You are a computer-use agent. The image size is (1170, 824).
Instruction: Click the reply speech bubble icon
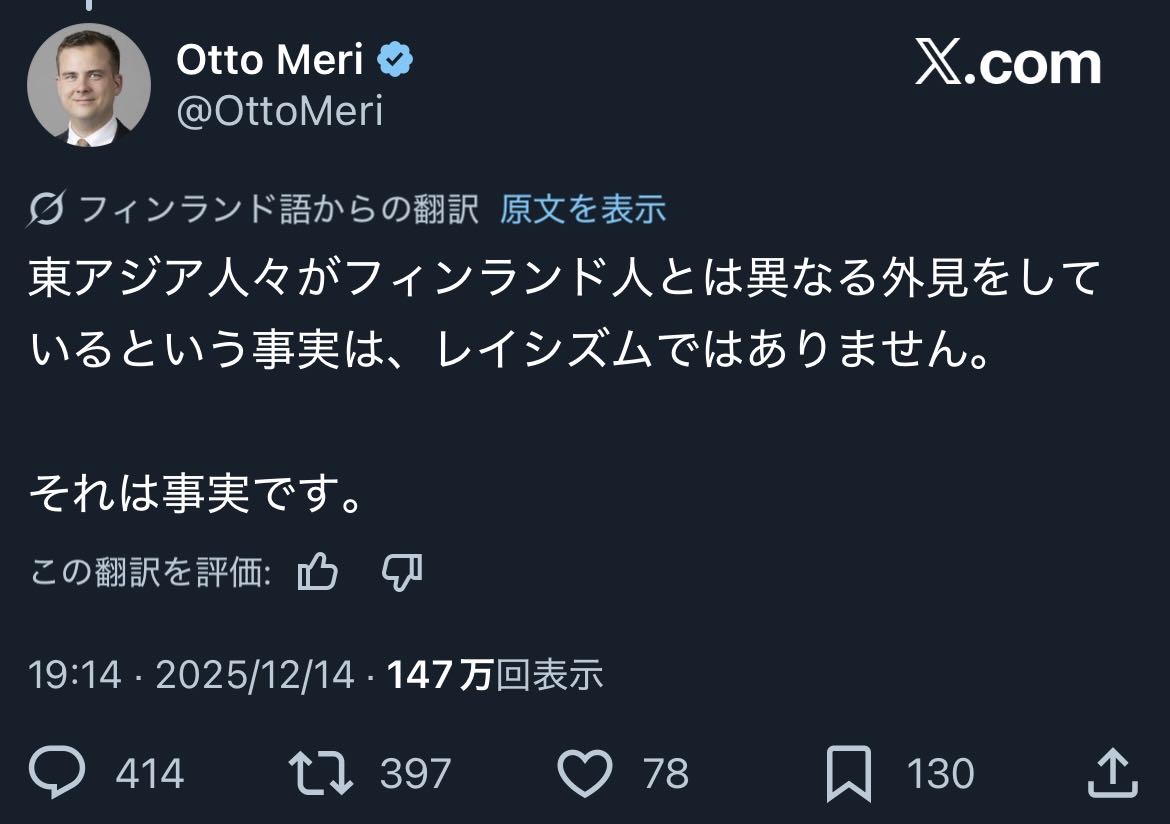pos(57,773)
